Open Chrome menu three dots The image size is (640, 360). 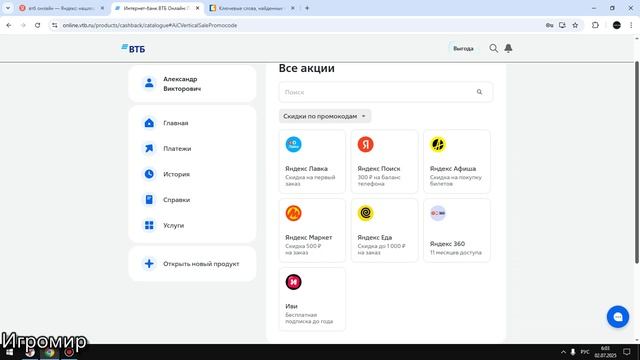coord(631,25)
